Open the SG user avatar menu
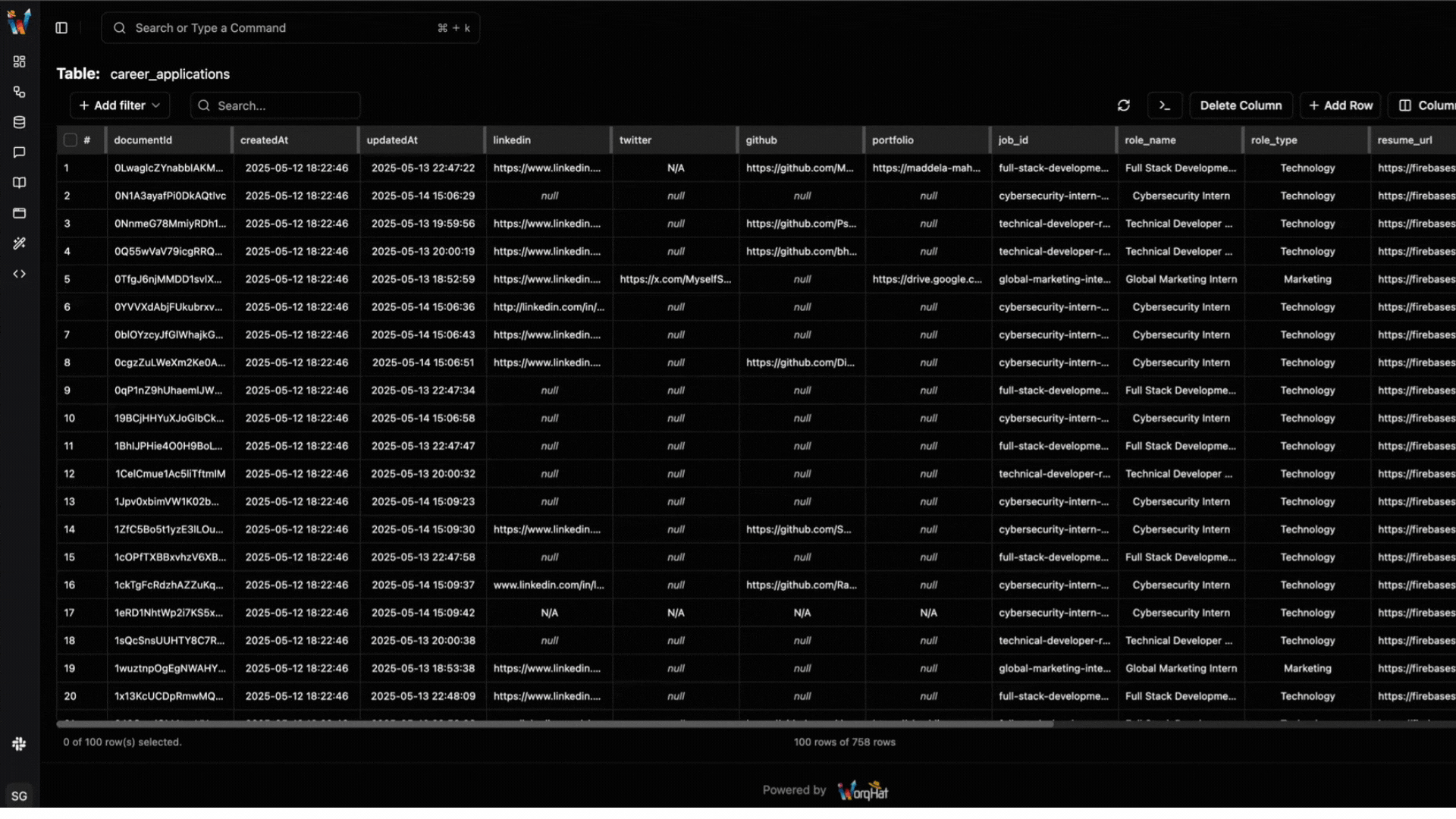The width and height of the screenshot is (1456, 819). point(20,795)
